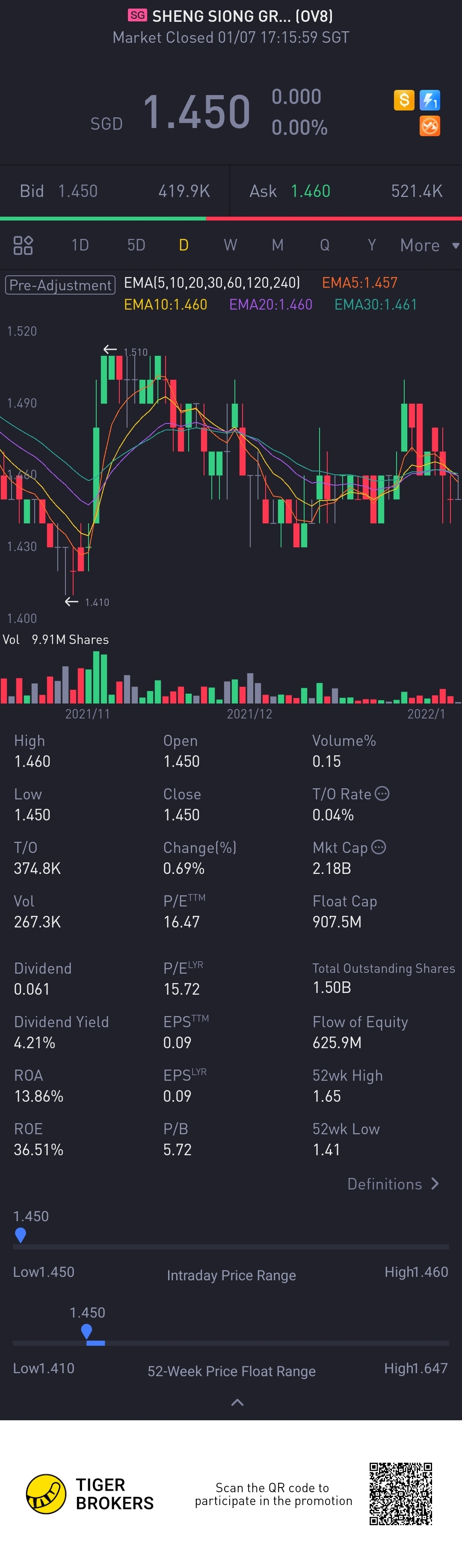This screenshot has height=1568, width=462.
Task: Collapse the details panel with up chevron
Action: pos(238,1402)
